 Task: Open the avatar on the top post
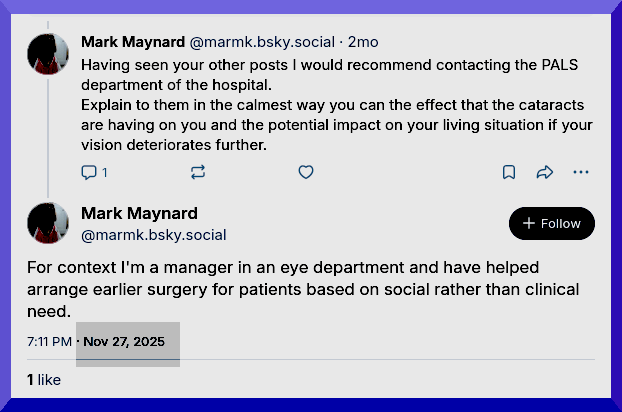tap(48, 55)
